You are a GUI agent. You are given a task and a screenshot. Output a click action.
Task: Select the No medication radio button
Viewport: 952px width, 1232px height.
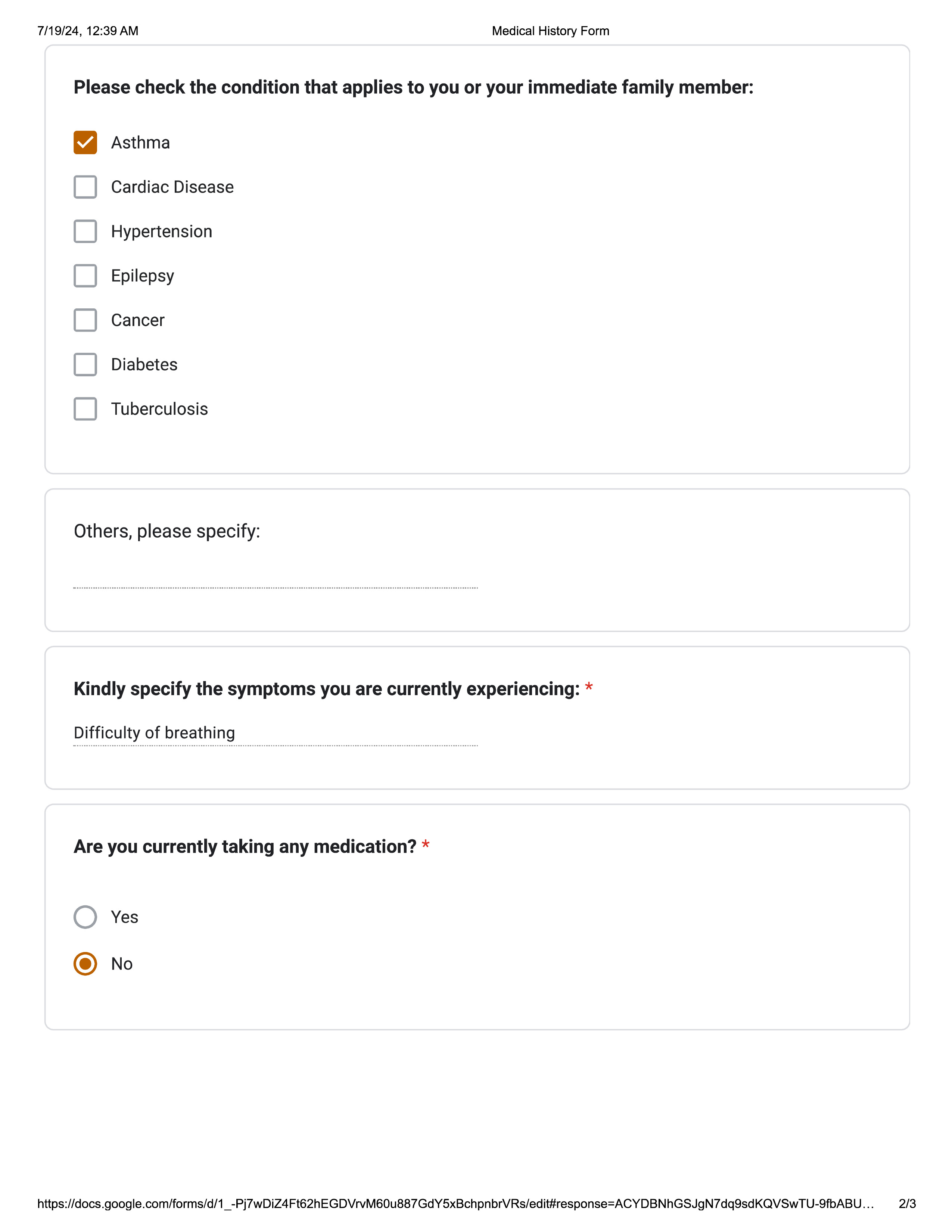[x=85, y=964]
